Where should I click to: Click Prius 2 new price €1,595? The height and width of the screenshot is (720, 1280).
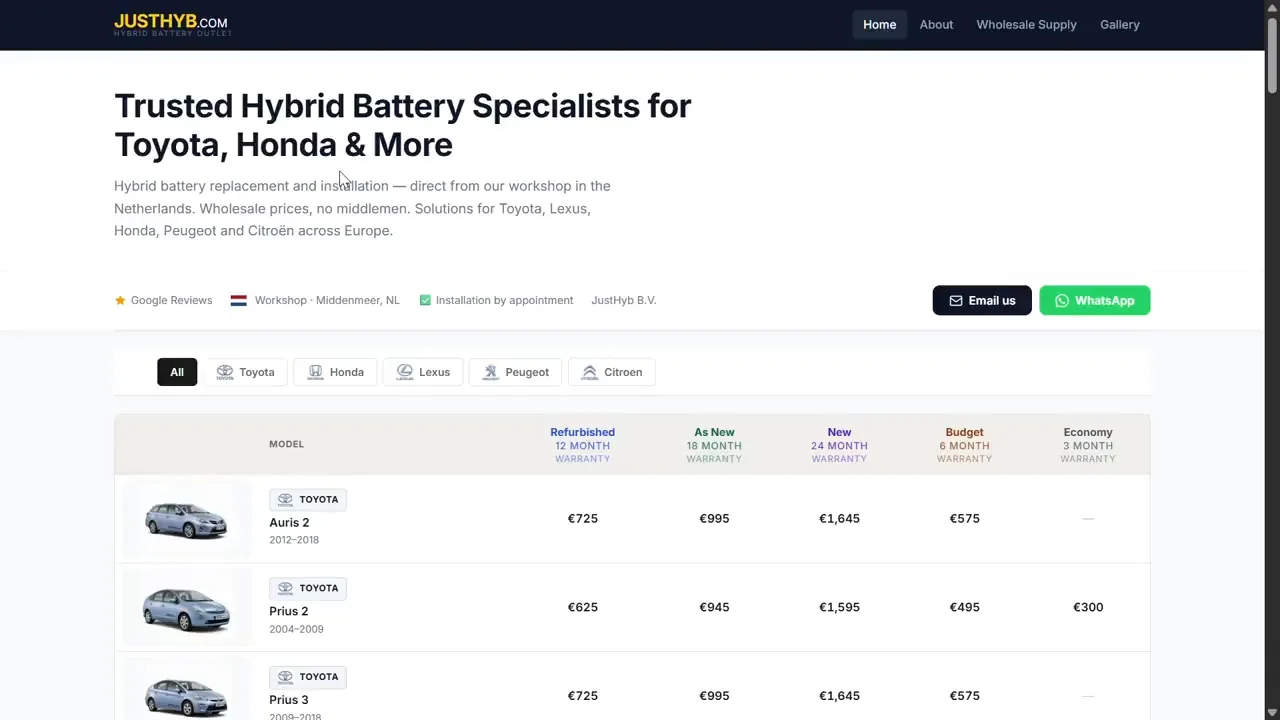pos(839,607)
